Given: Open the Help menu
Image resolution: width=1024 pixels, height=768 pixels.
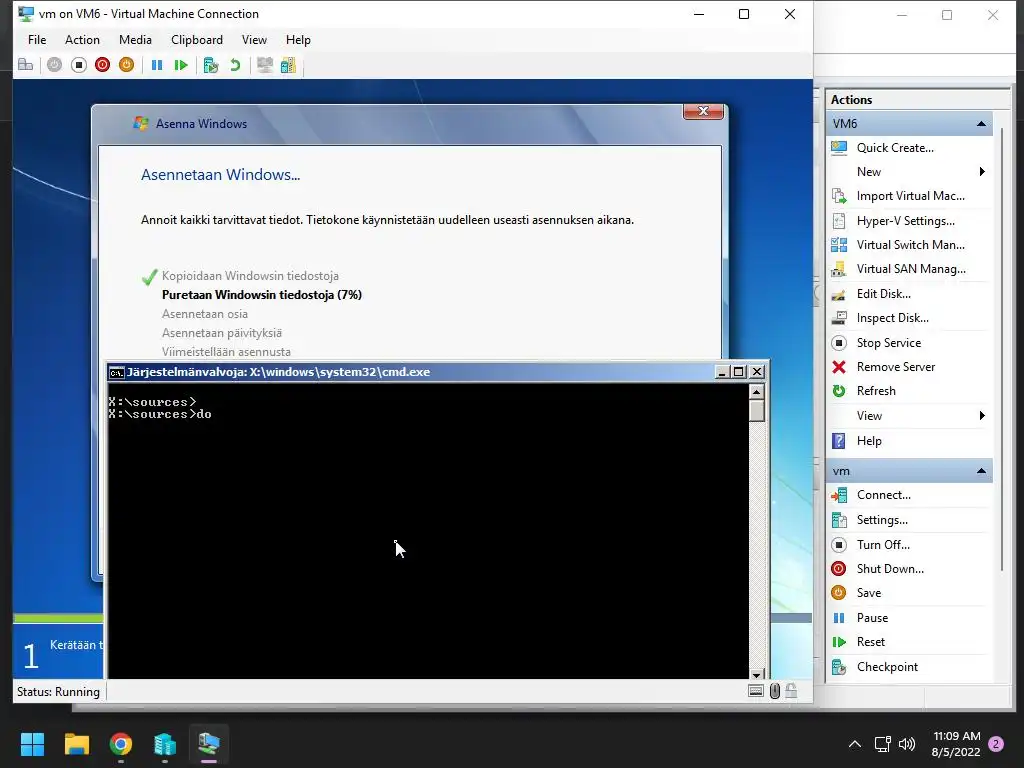Looking at the screenshot, I should (x=298, y=40).
